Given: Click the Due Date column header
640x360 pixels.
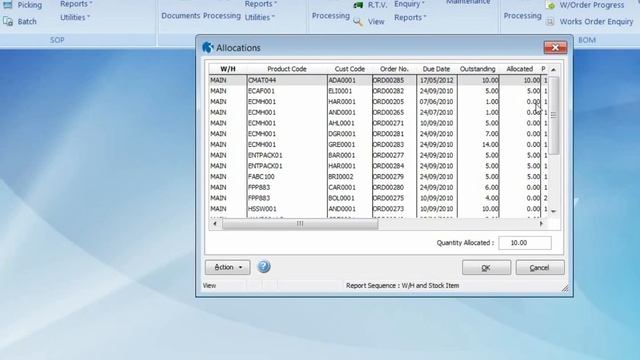Looking at the screenshot, I should coord(436,69).
